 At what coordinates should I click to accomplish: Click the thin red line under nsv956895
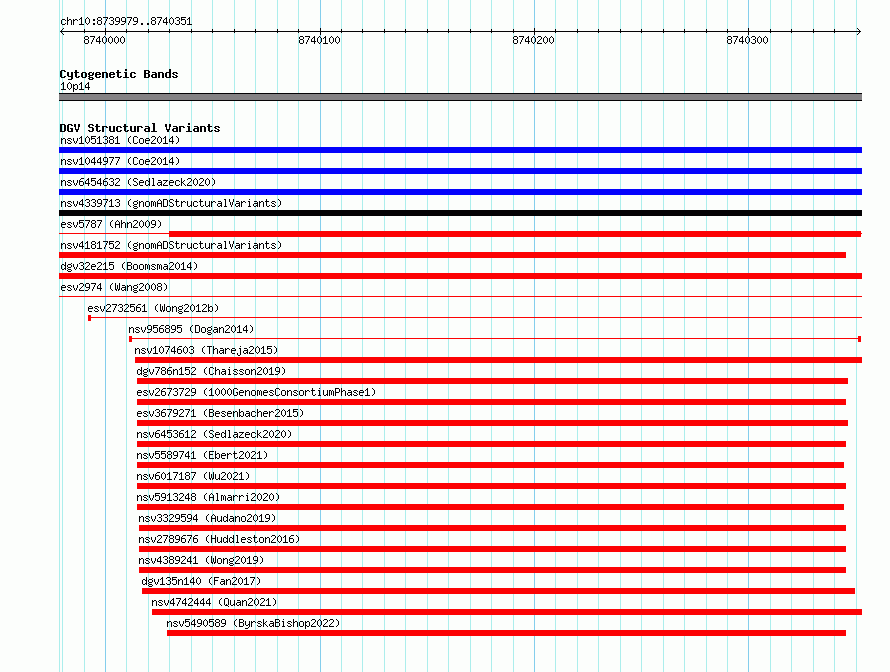(495, 339)
